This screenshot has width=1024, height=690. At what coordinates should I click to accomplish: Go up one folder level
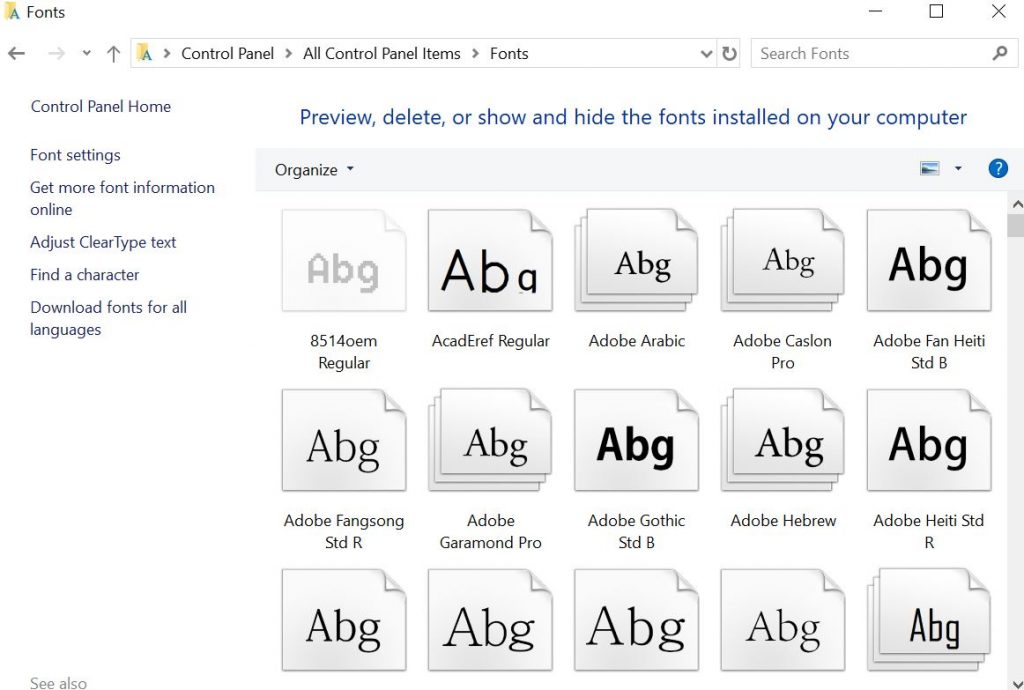[x=113, y=52]
